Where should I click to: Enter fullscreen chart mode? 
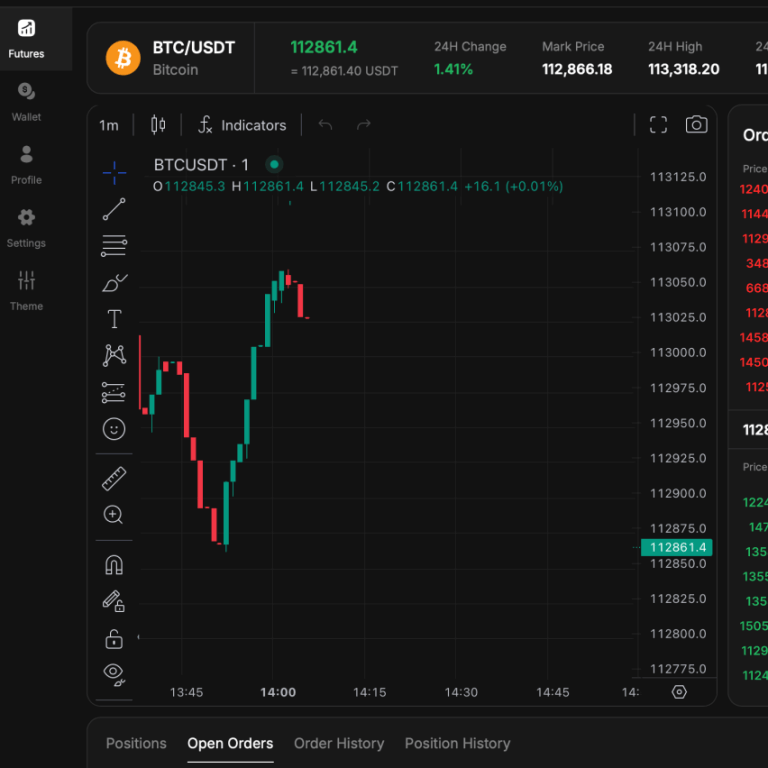tap(658, 124)
